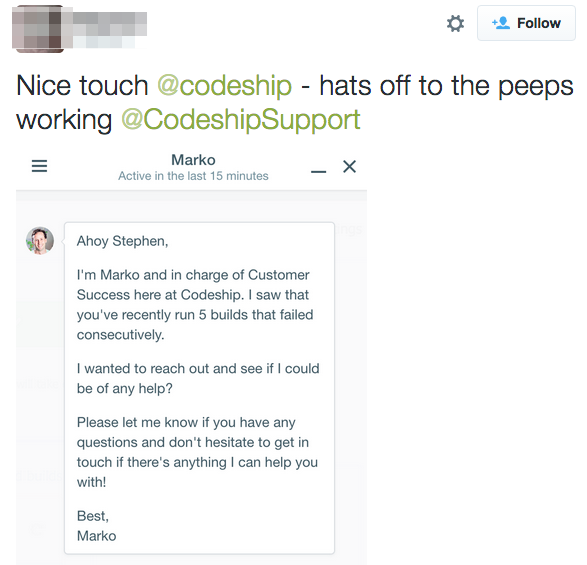Viewport: 587px width, 565px height.
Task: Click the 'Nice touch' tweet text
Action: 82,86
